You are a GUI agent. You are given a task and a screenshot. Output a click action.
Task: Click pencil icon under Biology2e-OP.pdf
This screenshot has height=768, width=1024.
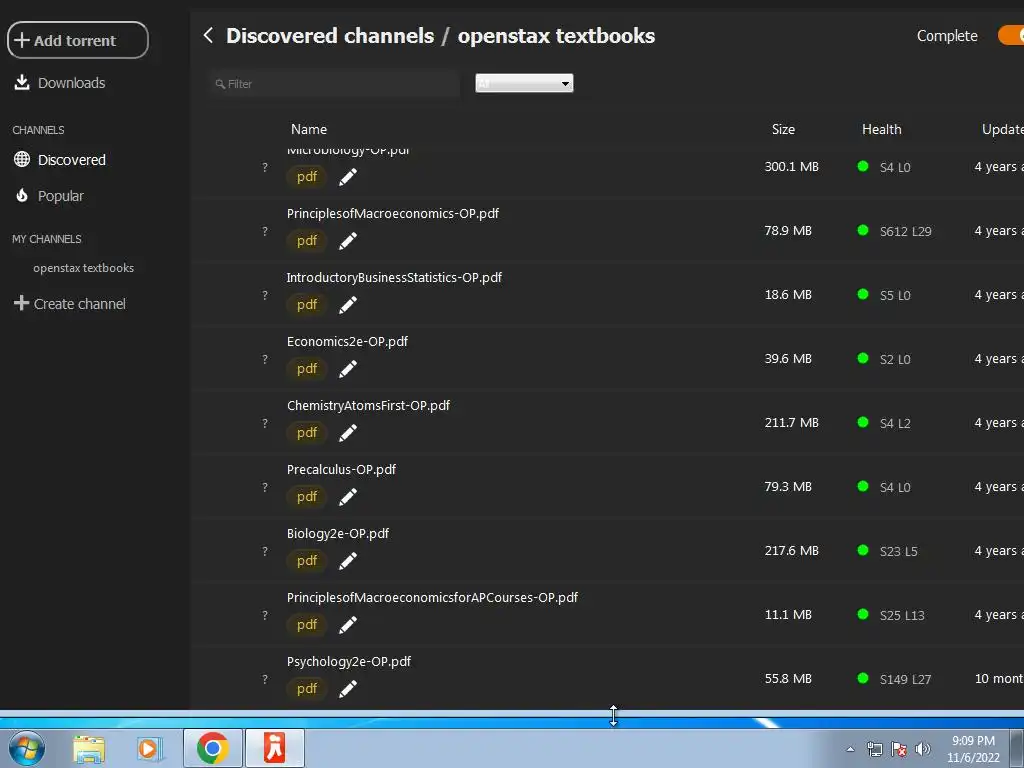tap(347, 561)
